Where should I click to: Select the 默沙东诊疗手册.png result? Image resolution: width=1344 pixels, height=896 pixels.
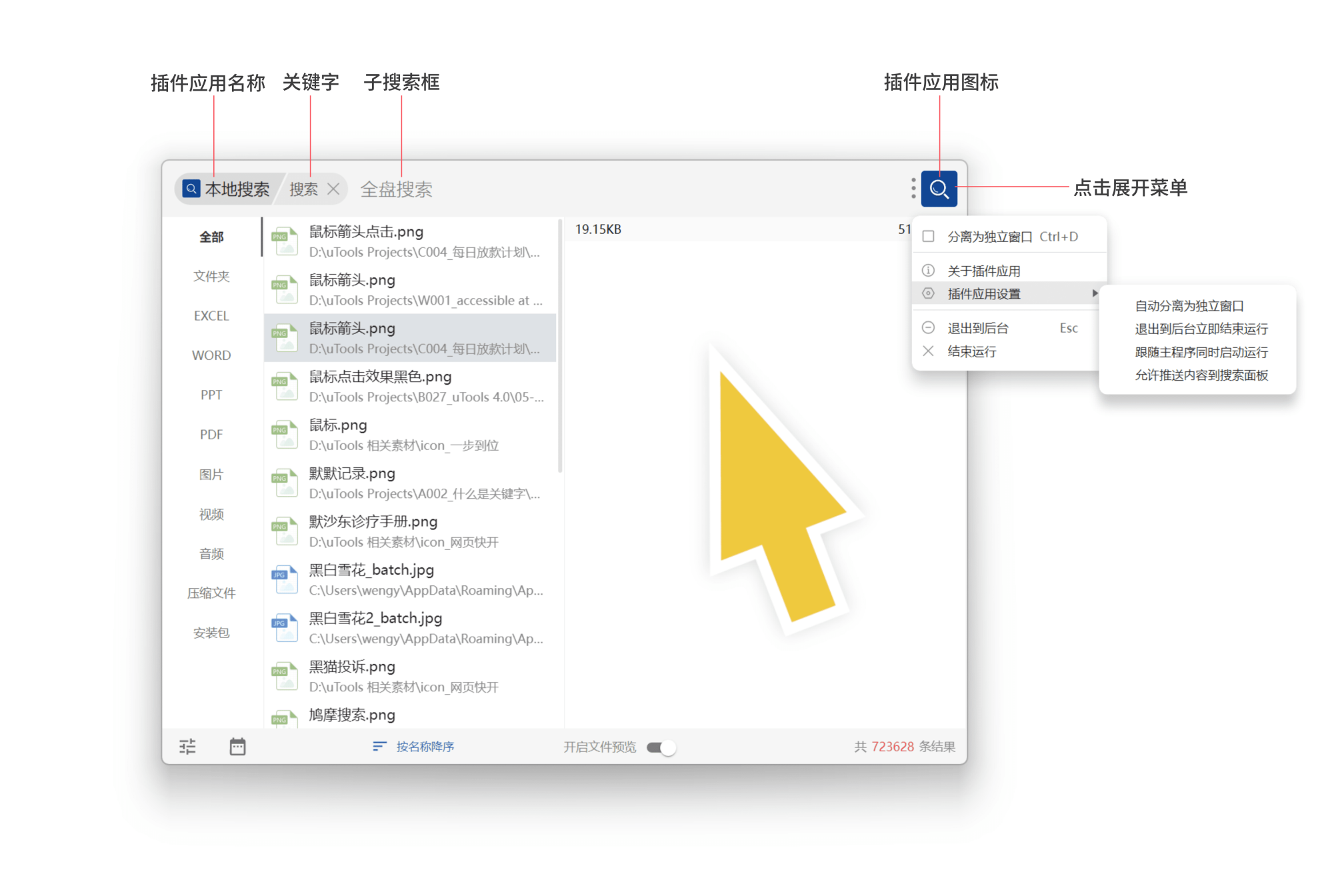[410, 531]
